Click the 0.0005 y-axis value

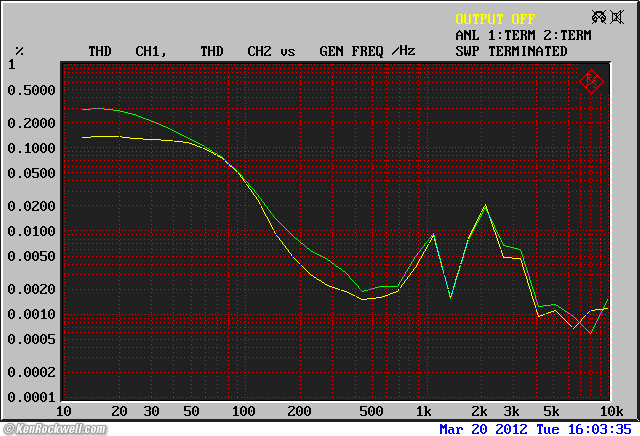coord(31,339)
